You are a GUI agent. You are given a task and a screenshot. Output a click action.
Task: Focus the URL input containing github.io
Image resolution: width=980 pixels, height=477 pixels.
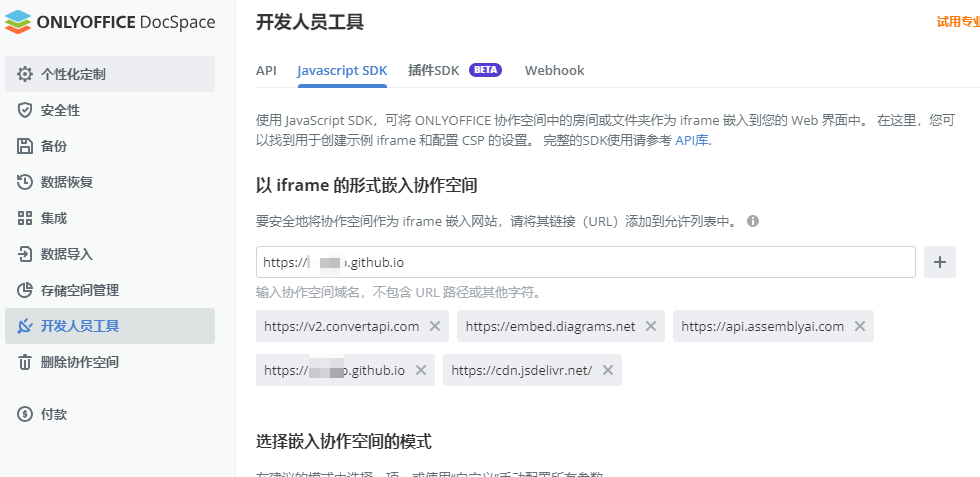click(586, 262)
